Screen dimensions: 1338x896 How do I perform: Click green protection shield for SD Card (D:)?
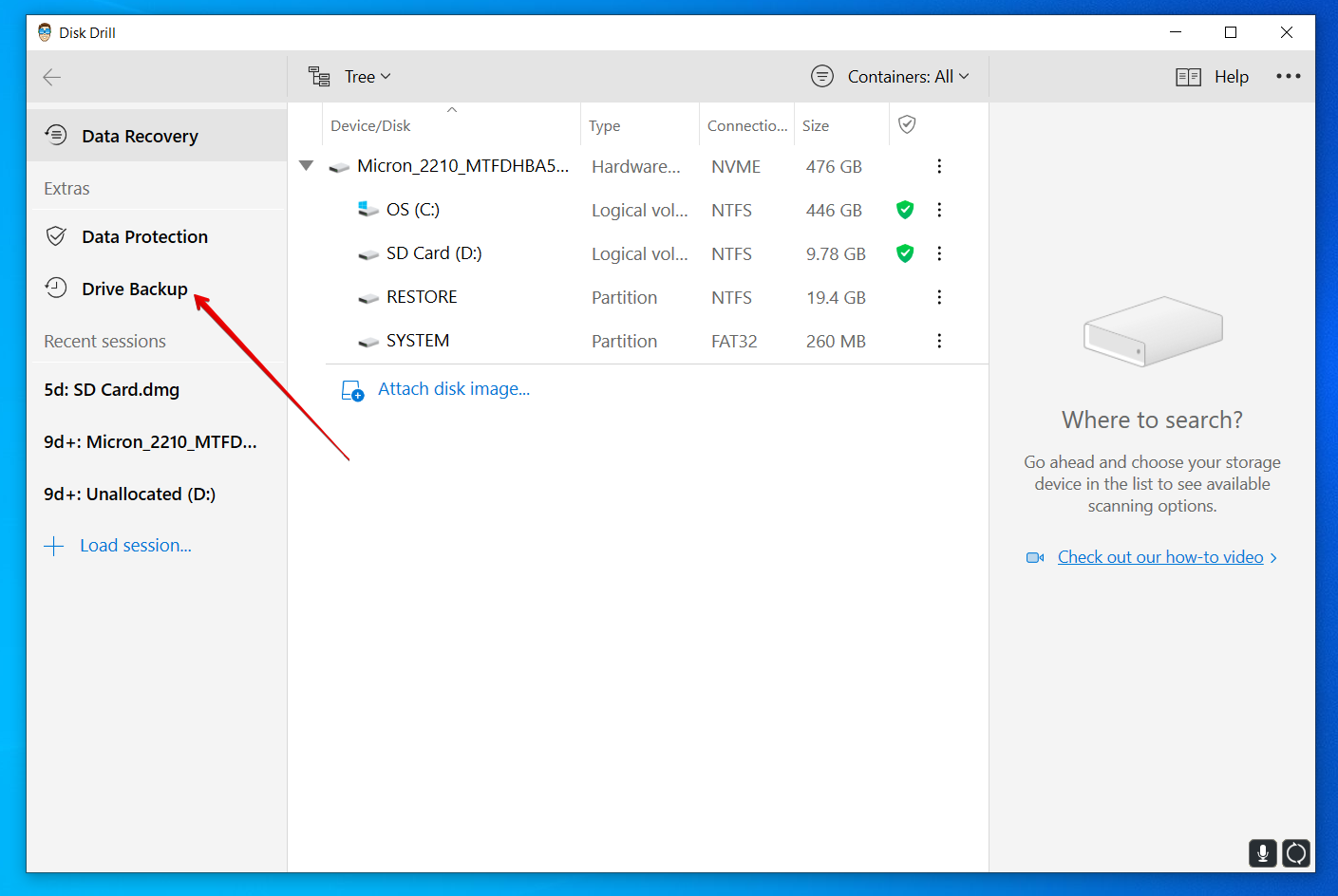point(905,253)
